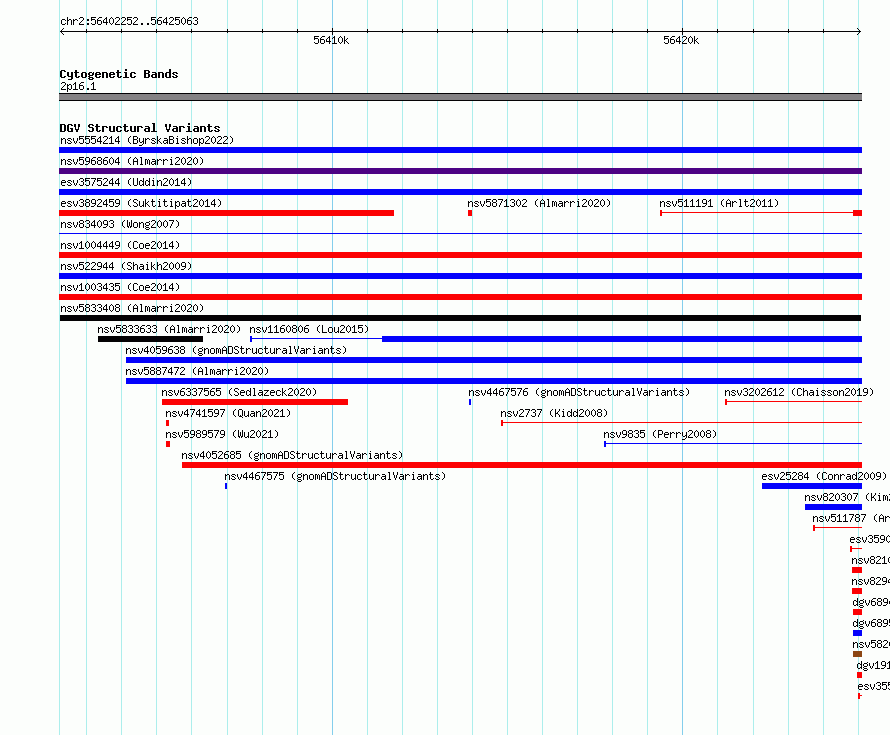Select the nsv5968604 purple variant bar

[460, 171]
